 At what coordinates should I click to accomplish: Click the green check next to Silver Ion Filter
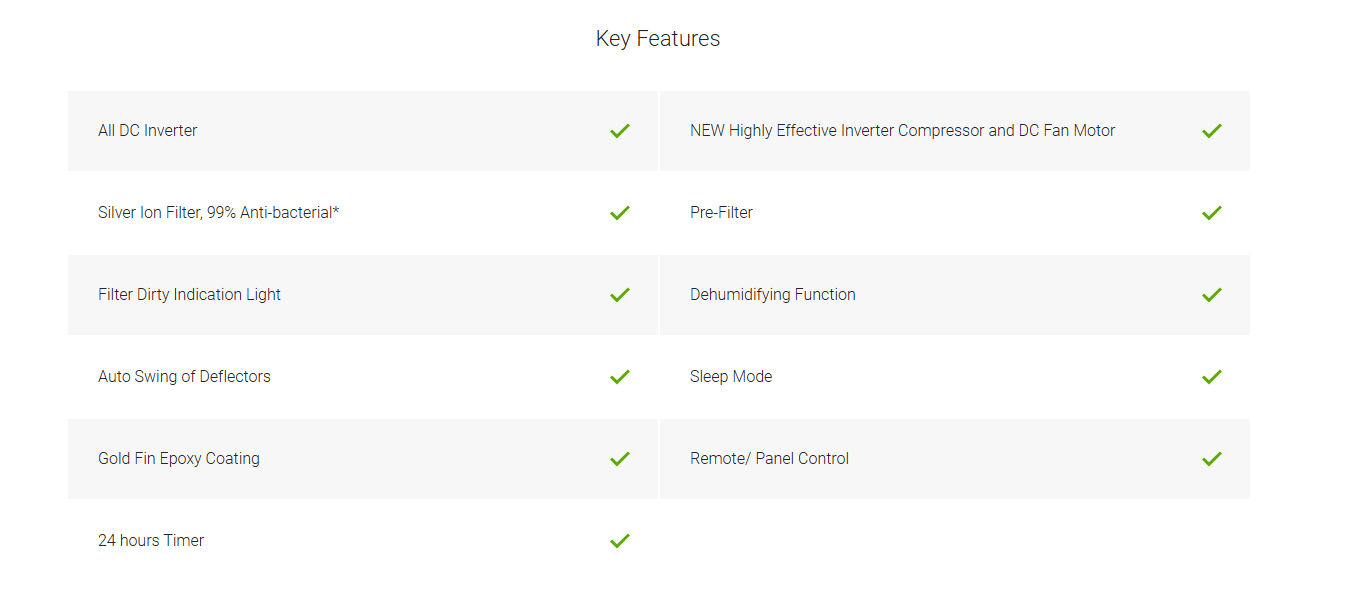click(x=620, y=213)
